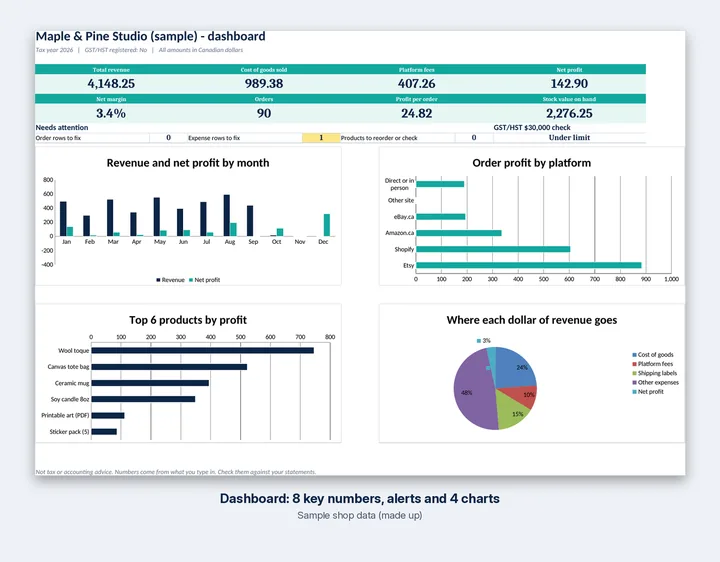Click the blue 24% pie slice
The image size is (720, 562).
coord(517,367)
